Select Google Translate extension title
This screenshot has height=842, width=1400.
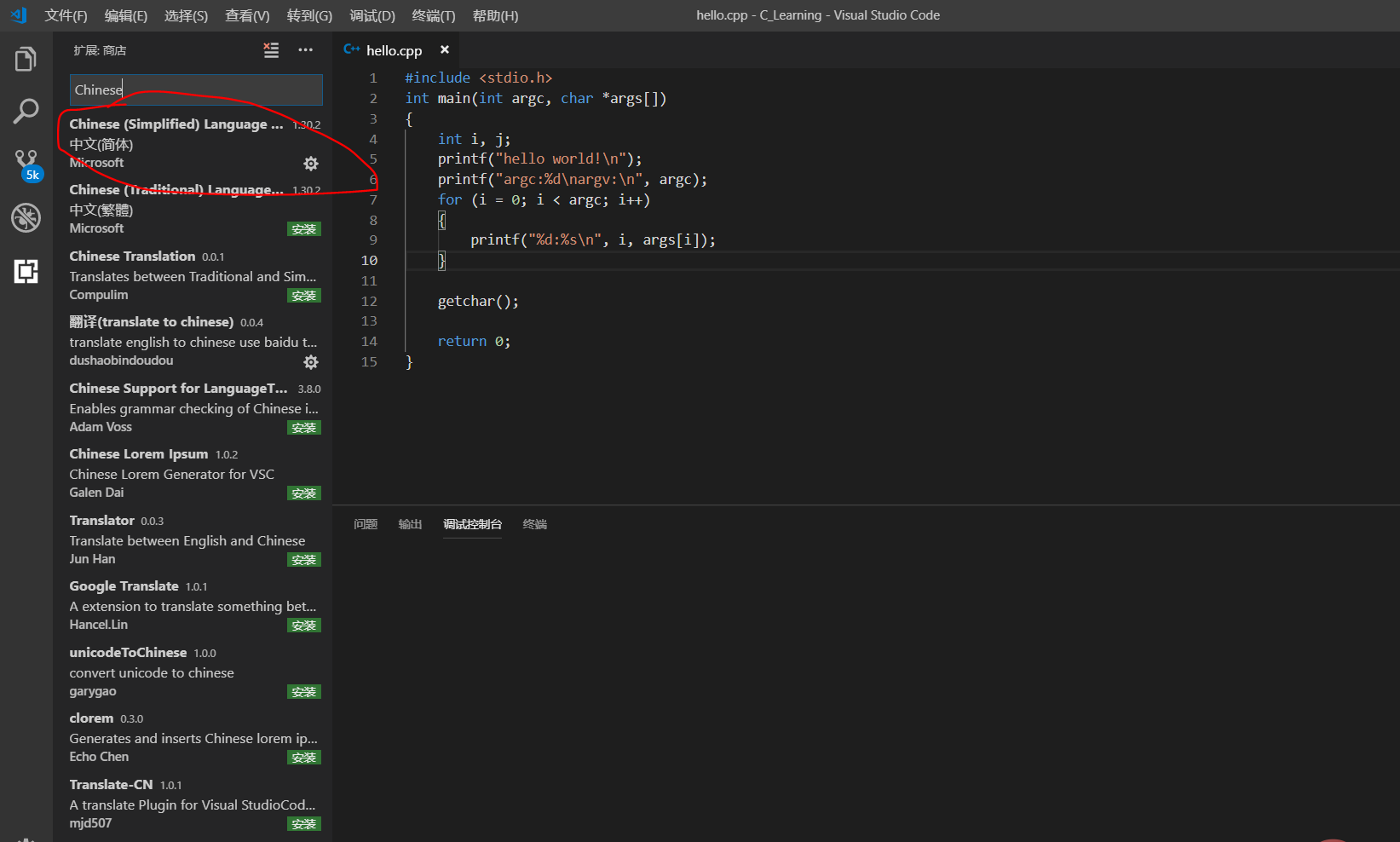click(124, 586)
